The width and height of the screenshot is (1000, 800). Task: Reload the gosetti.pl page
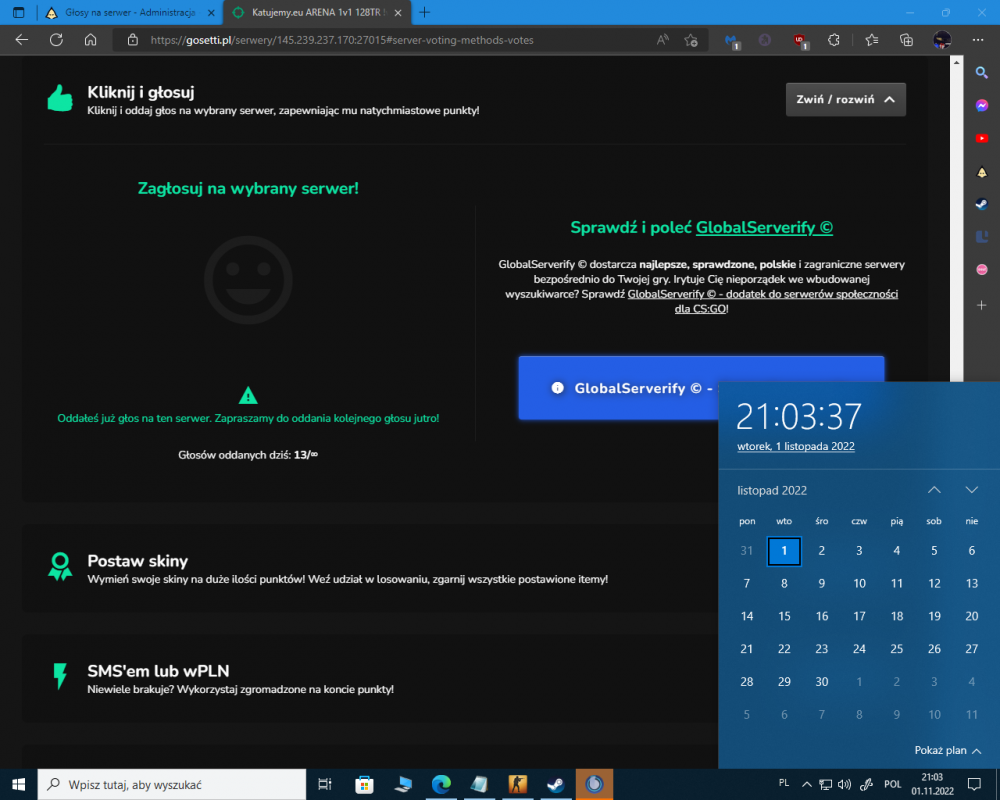tap(56, 40)
